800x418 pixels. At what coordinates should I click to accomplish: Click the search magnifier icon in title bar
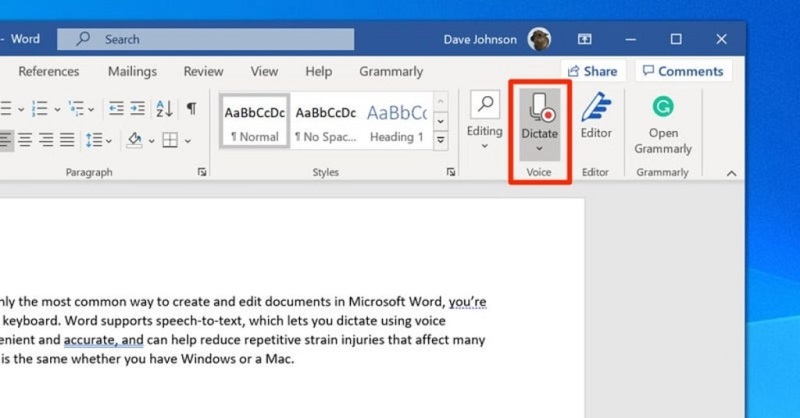click(x=83, y=39)
